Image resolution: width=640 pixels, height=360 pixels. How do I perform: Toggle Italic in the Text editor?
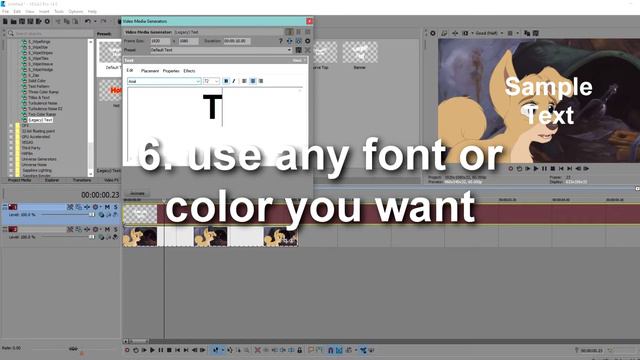tap(234, 81)
